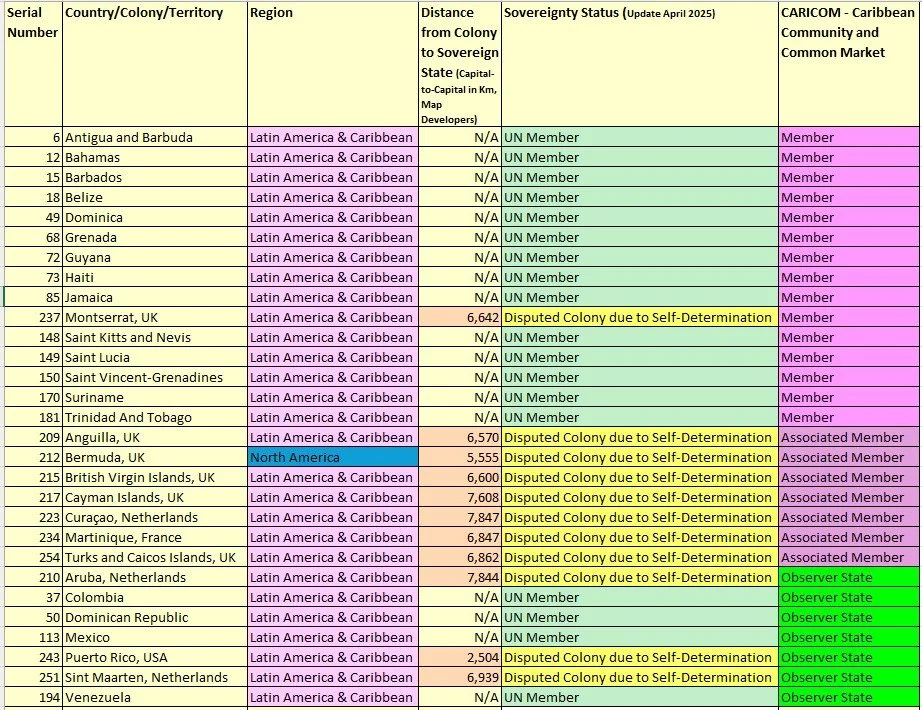Screen dimensions: 922x710
Task: Click the Region column header
Action: tap(333, 64)
